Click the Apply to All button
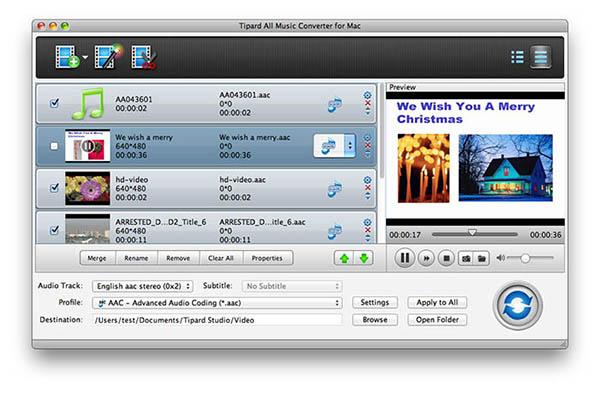The image size is (600, 393). 437,302
